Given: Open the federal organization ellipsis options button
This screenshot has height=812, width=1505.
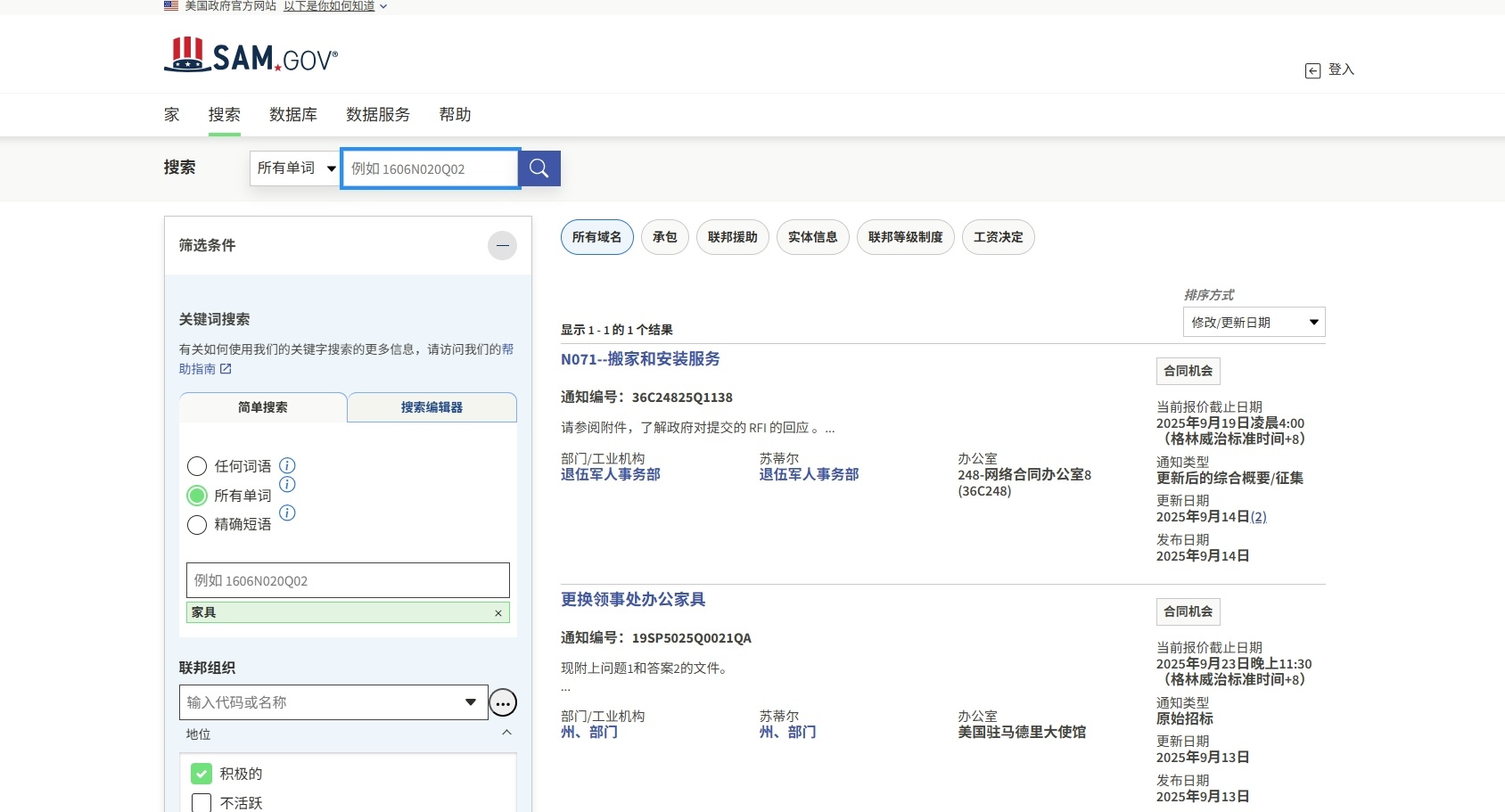Looking at the screenshot, I should 503,703.
